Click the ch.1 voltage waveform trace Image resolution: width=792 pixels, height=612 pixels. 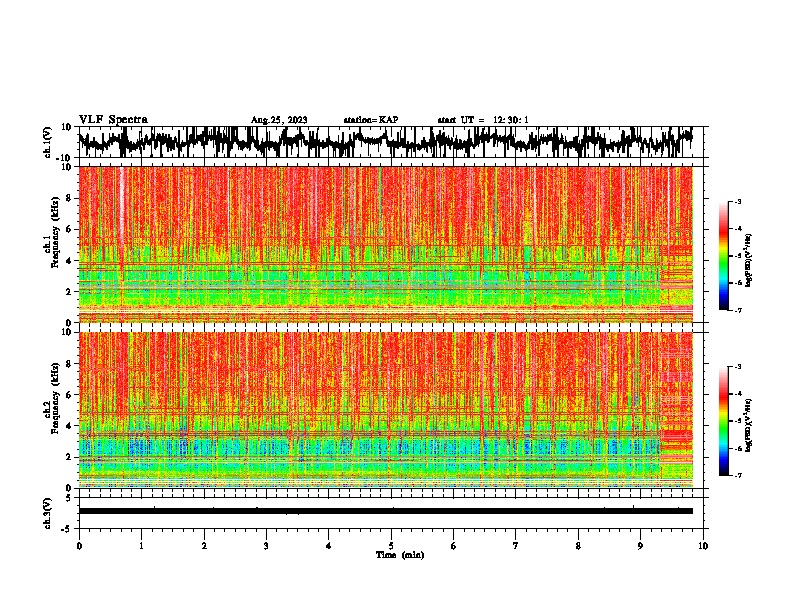click(x=385, y=141)
